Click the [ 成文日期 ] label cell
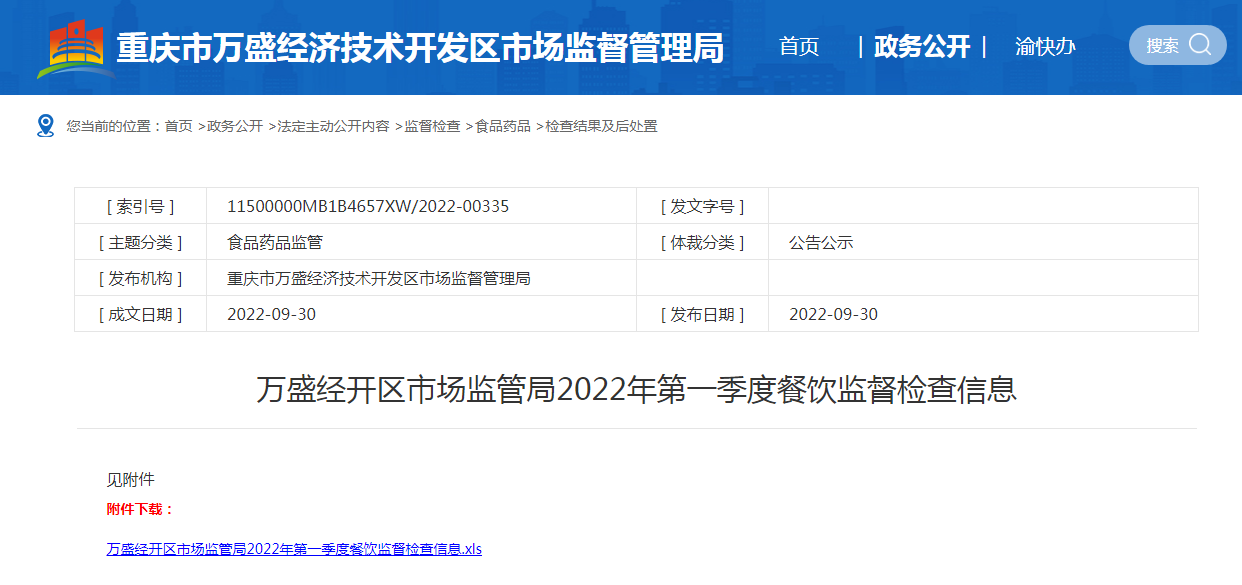The image size is (1242, 585). (x=140, y=314)
